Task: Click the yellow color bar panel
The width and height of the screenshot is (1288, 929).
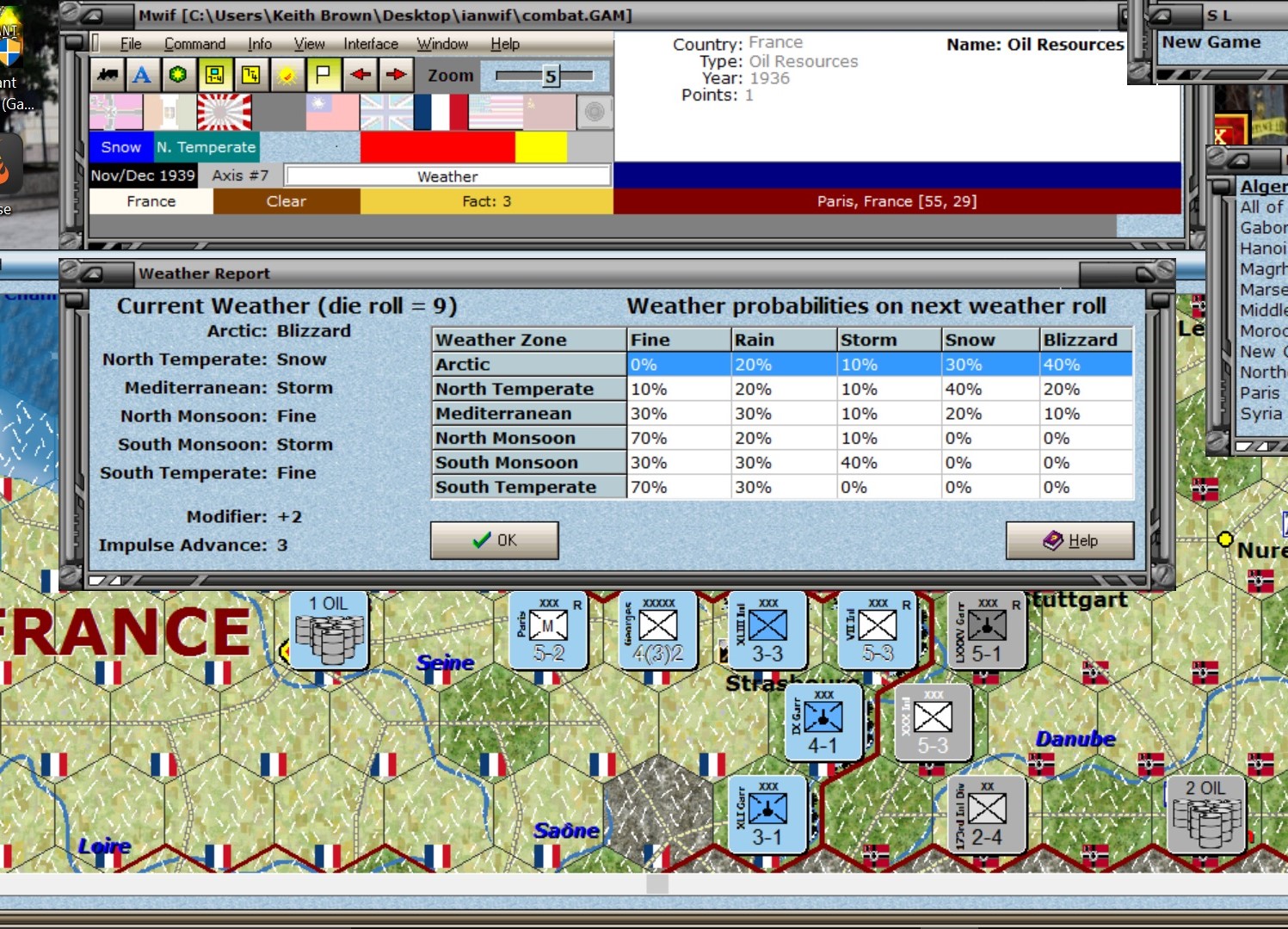Action: [x=541, y=147]
